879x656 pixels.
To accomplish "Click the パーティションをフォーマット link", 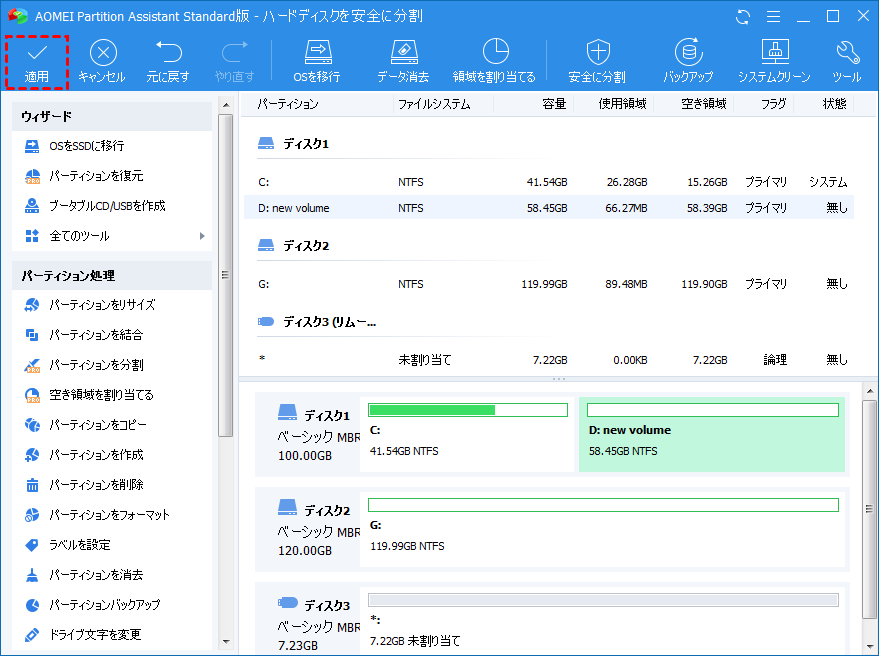I will pos(109,515).
